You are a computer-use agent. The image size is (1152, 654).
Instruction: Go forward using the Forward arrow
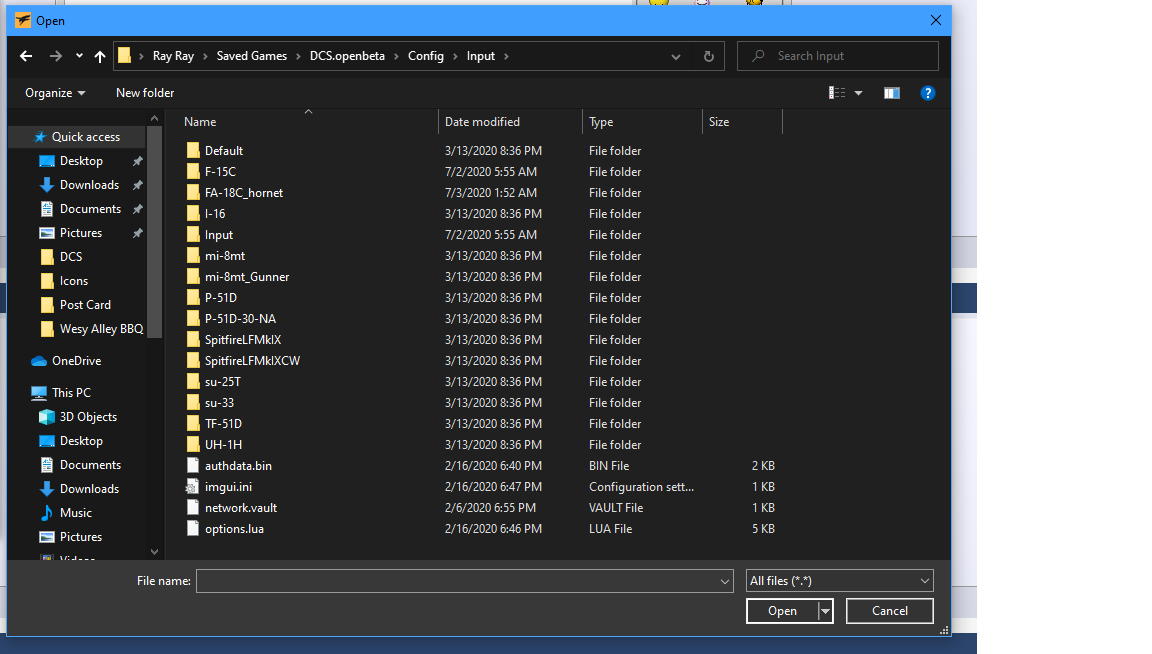tap(56, 56)
